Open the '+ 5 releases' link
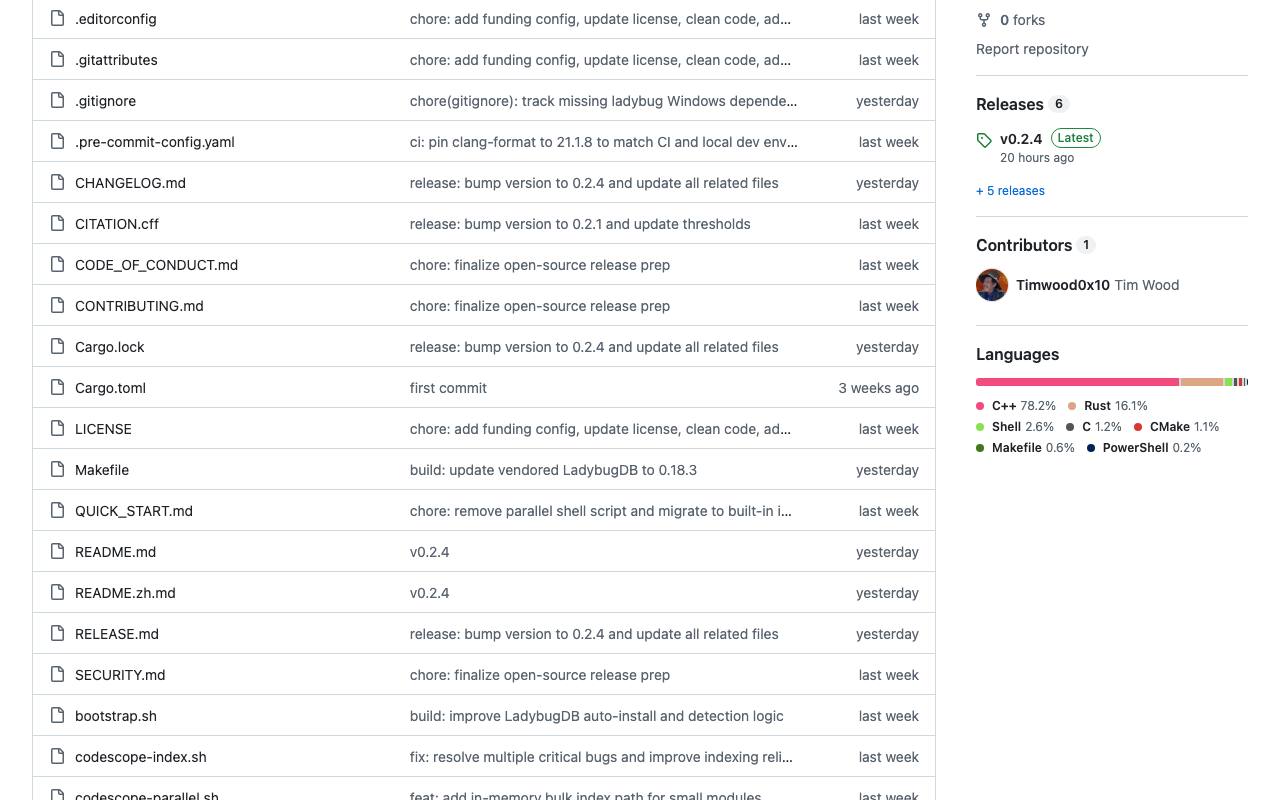 (1010, 191)
